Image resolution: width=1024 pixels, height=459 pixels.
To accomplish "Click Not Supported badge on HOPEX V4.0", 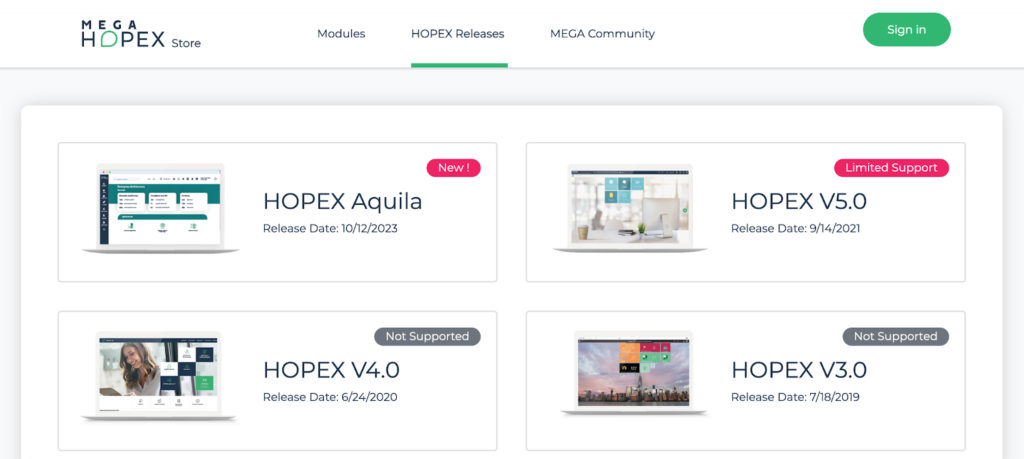I will click(427, 336).
